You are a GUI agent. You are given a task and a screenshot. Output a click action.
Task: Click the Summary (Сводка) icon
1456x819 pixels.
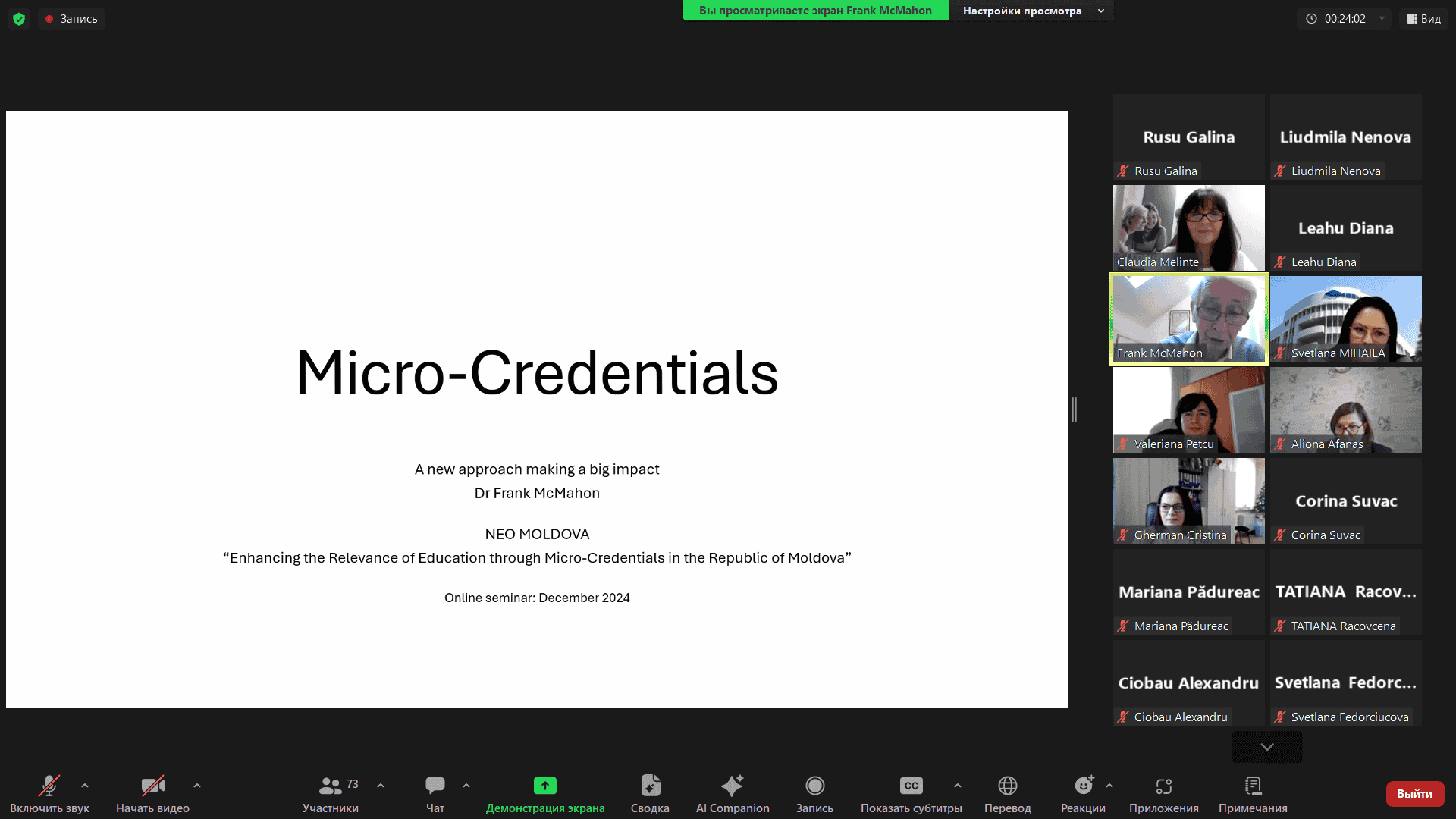pos(650,786)
